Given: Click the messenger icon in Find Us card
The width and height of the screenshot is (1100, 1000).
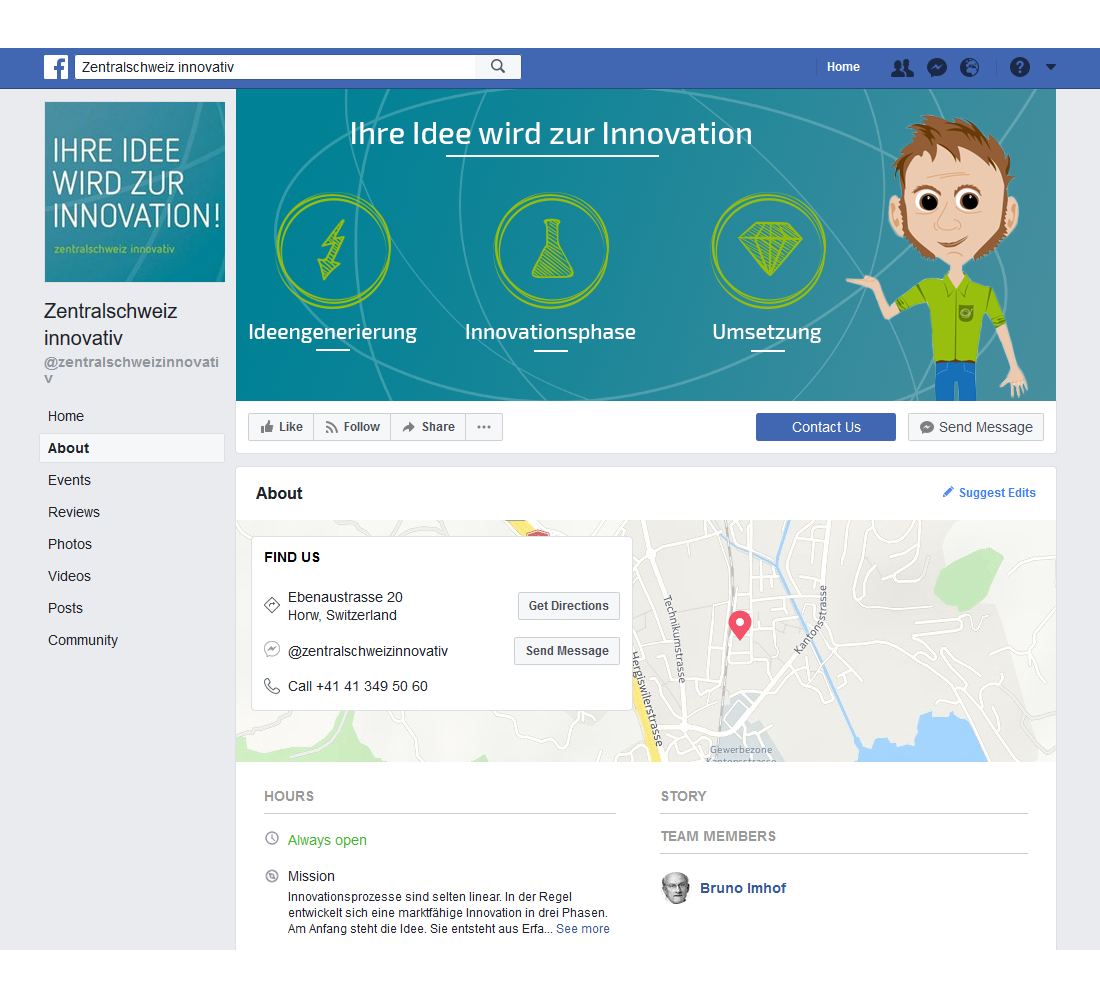Looking at the screenshot, I should pyautogui.click(x=271, y=650).
